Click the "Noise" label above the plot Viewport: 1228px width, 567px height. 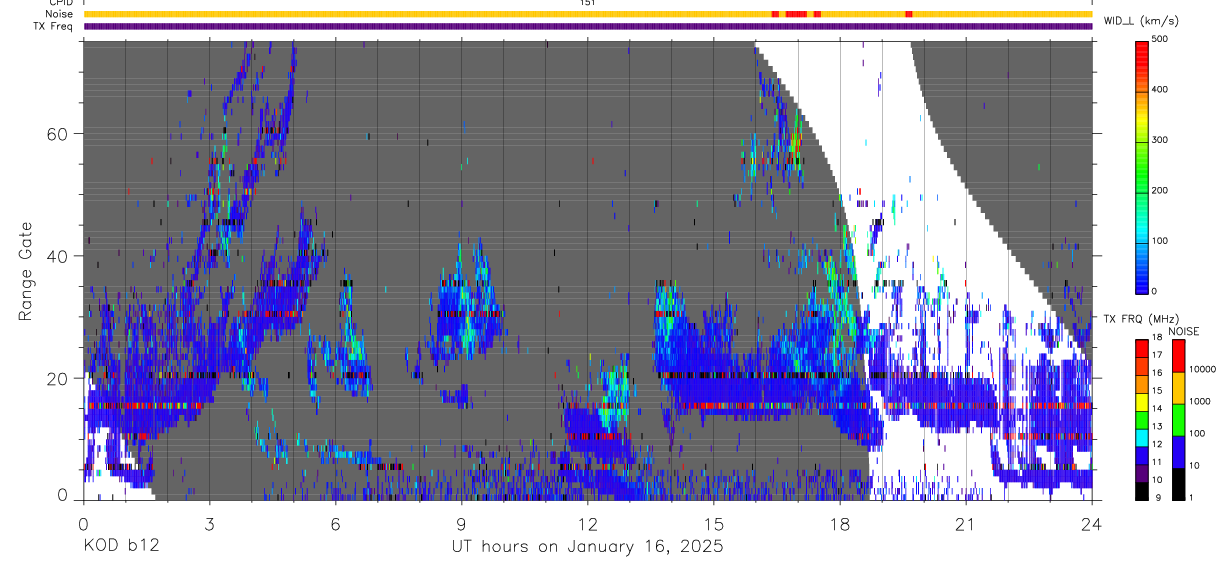coord(60,14)
